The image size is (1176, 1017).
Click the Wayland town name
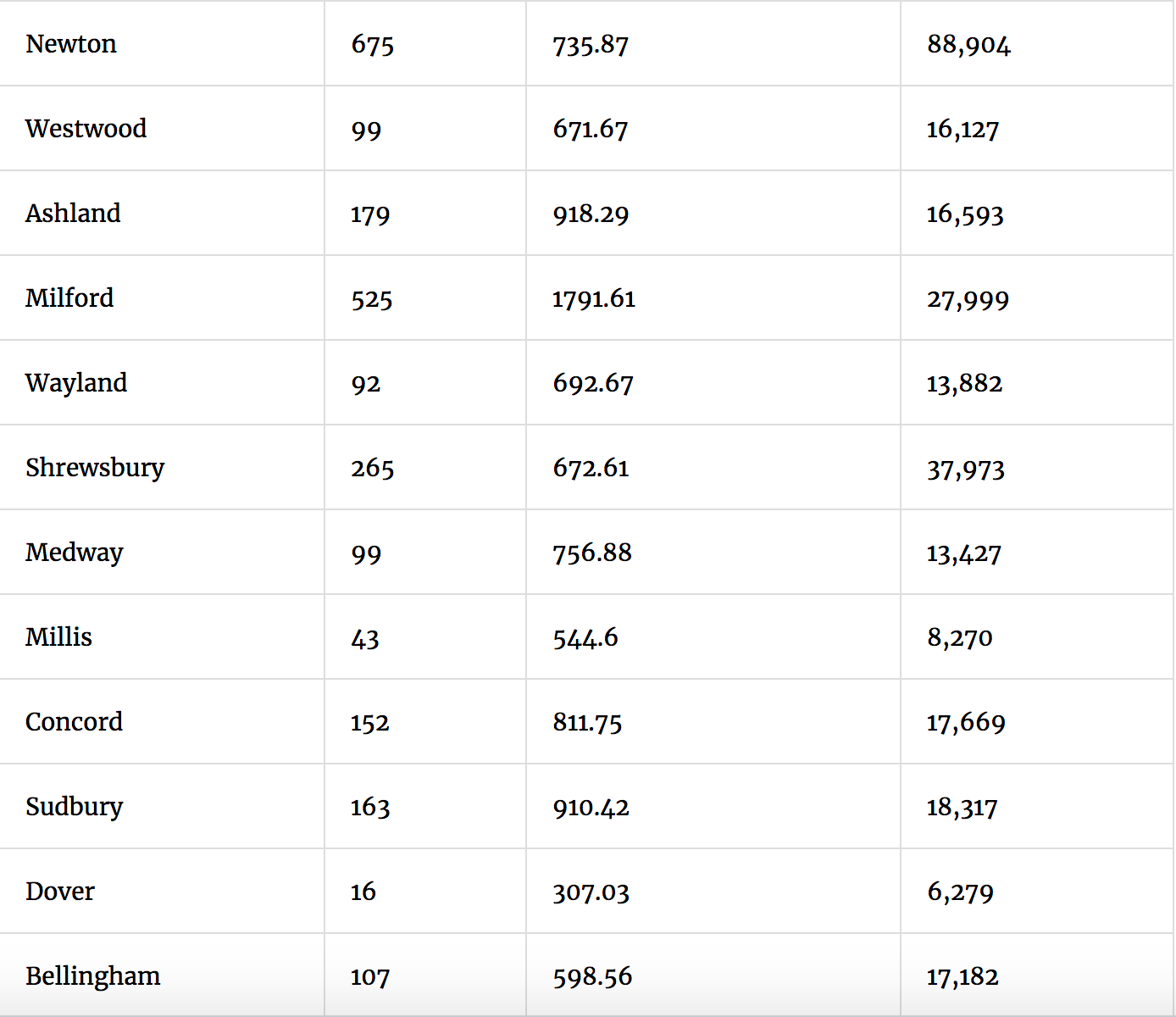coord(76,383)
